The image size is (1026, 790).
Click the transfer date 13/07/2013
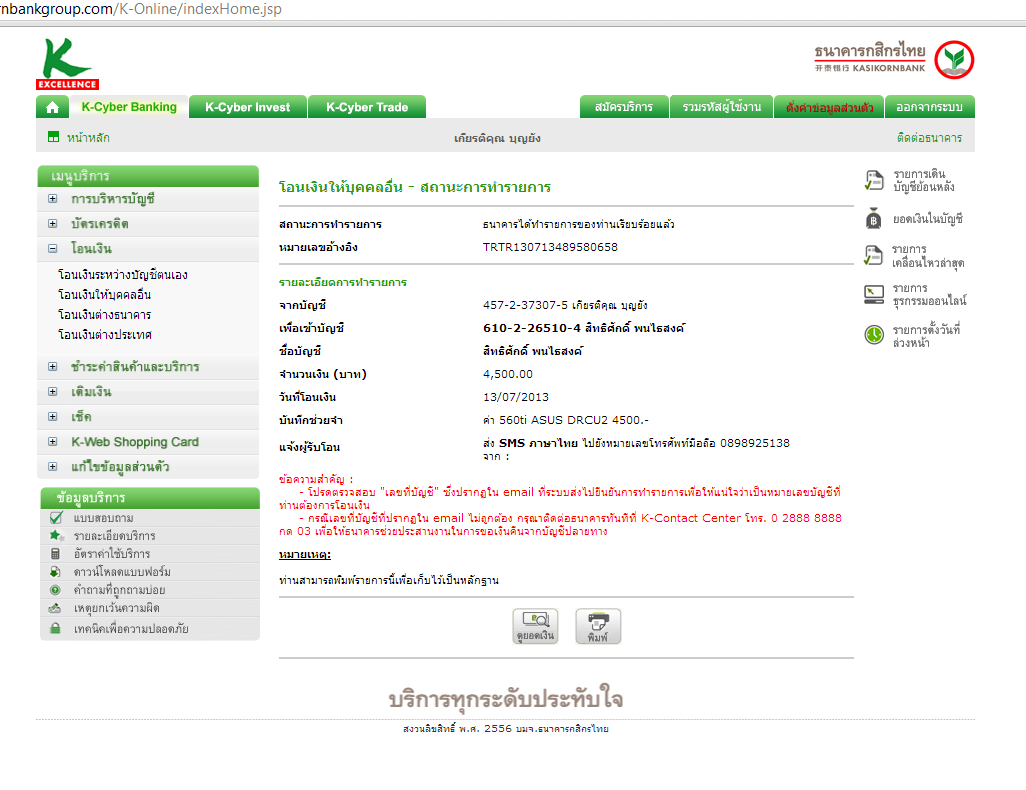click(x=516, y=397)
